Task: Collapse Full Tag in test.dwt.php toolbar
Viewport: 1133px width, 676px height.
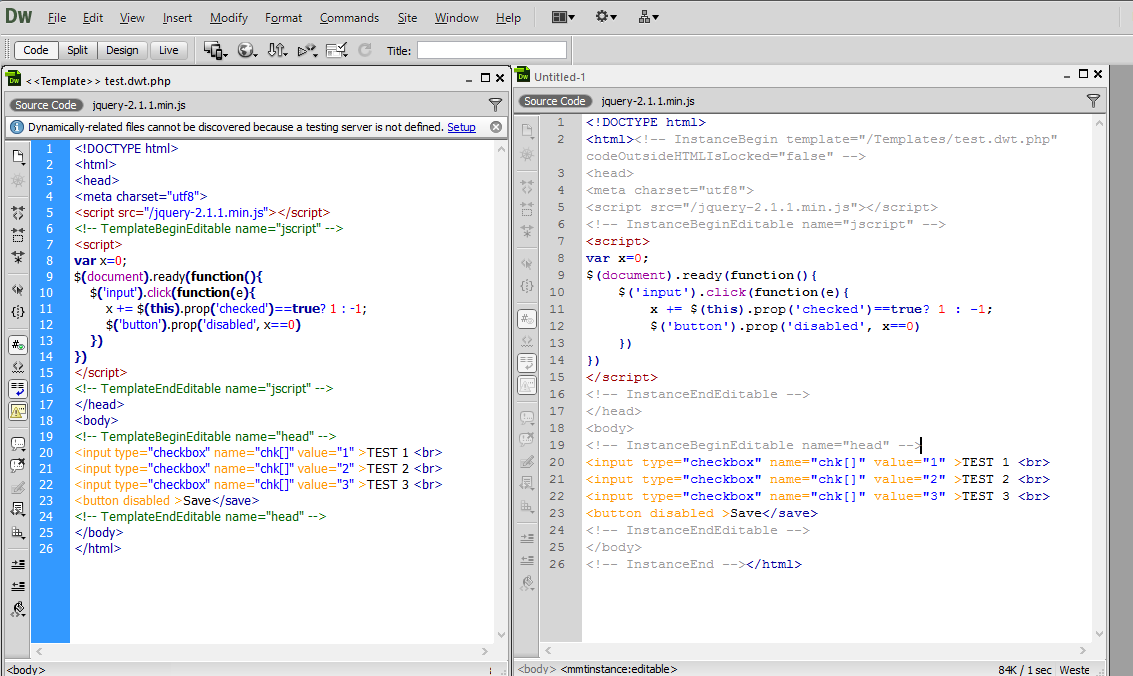Action: point(18,213)
